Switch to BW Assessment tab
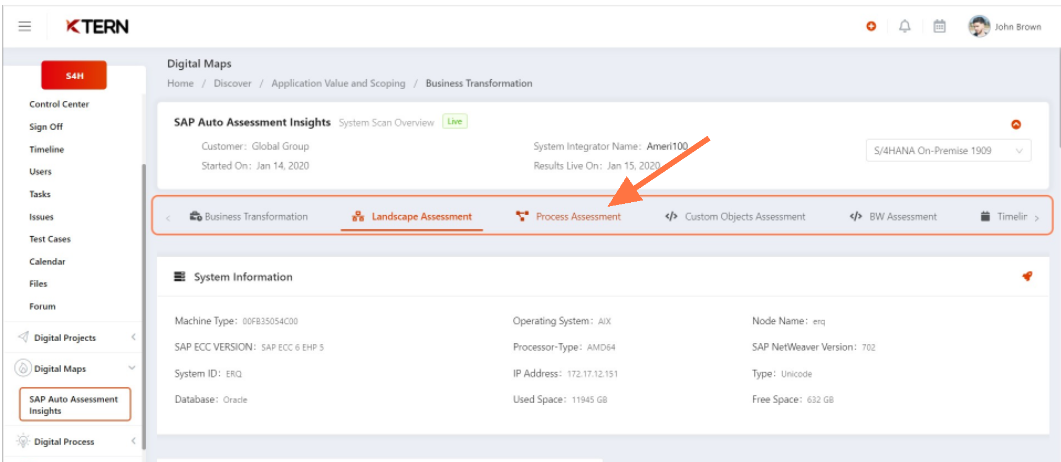Image resolution: width=1061 pixels, height=462 pixels. pyautogui.click(x=893, y=216)
